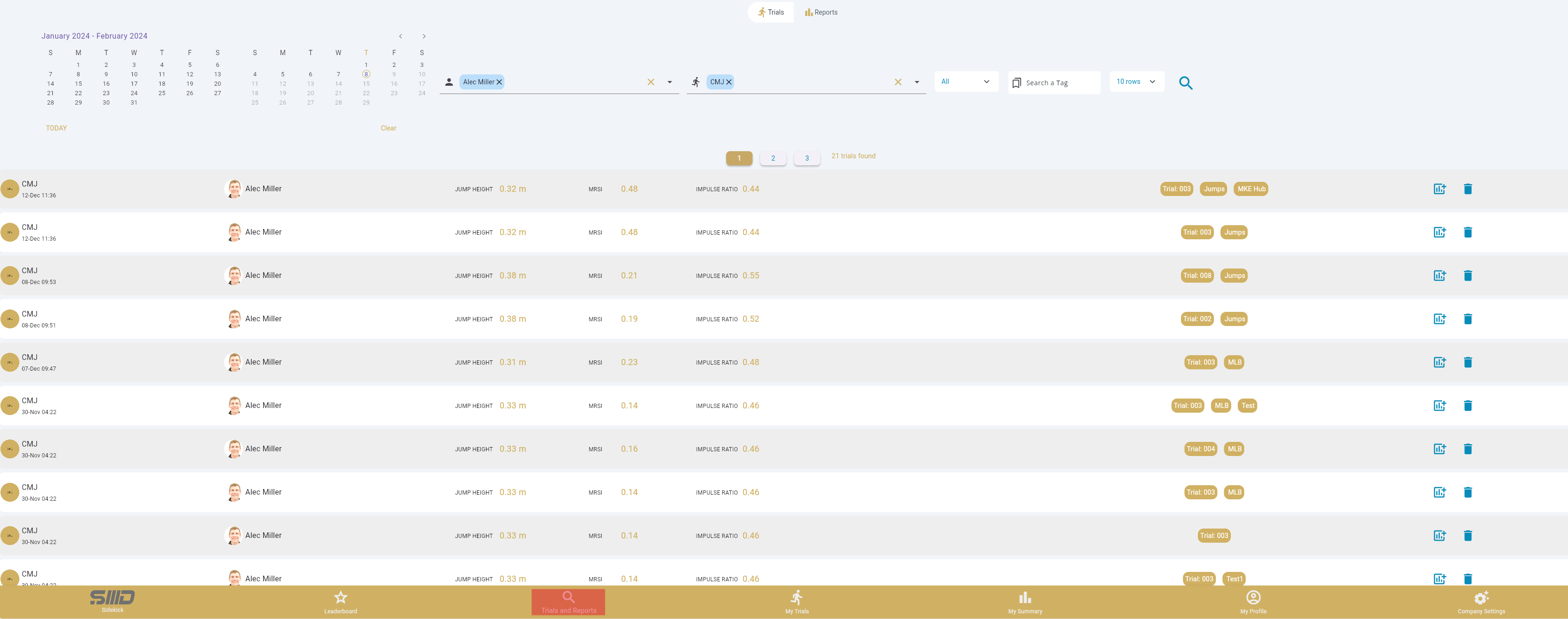Open My Summary chart icon
Viewport: 1568px width, 619px height.
pyautogui.click(x=1025, y=601)
